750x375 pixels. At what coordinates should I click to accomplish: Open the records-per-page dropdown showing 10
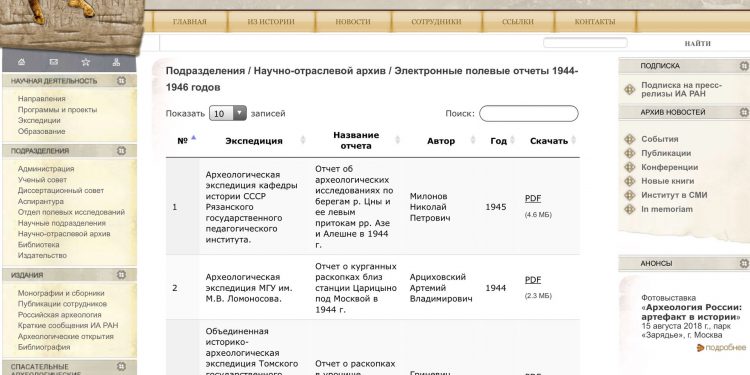228,113
